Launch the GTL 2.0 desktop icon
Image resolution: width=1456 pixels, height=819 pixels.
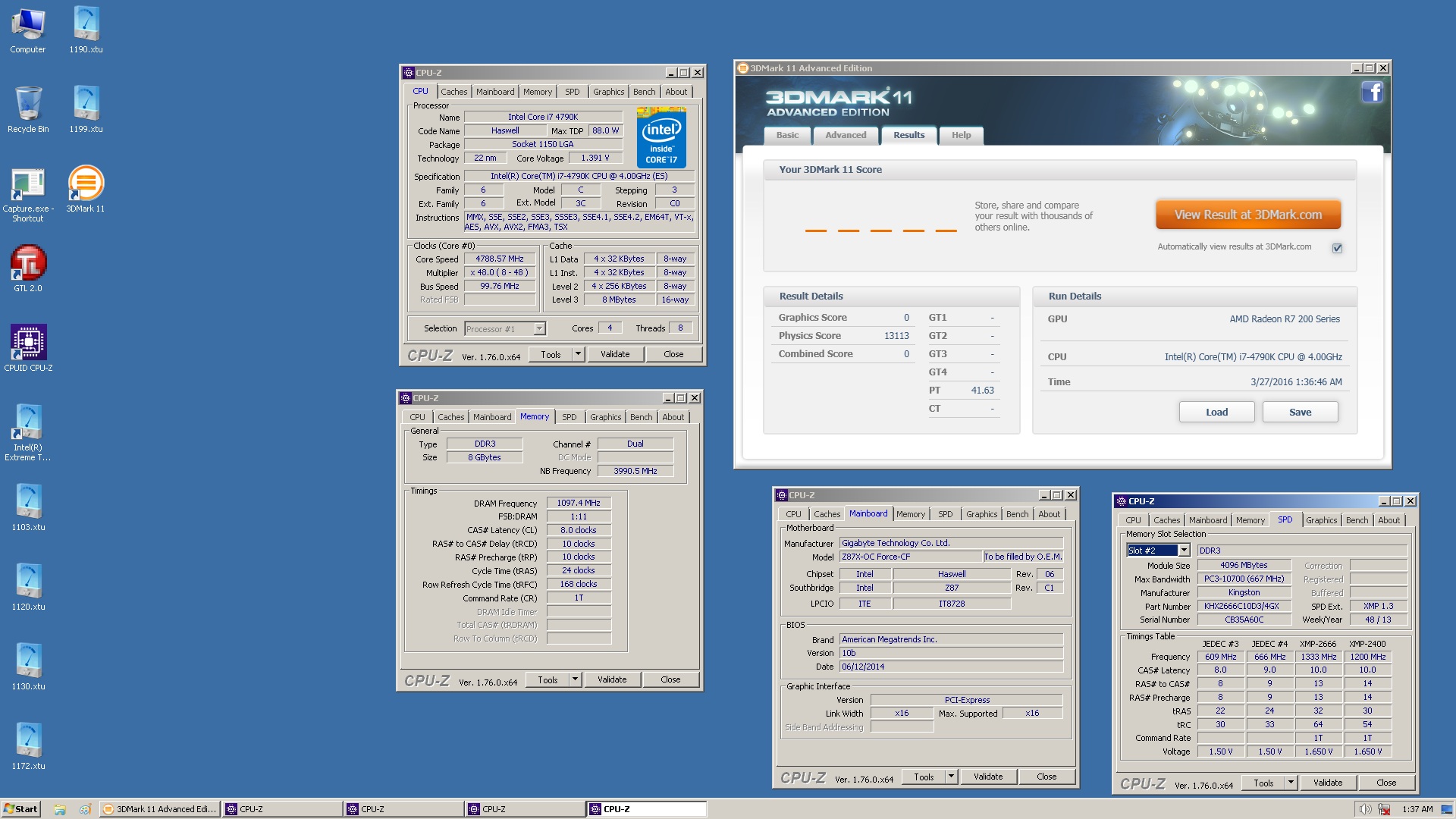(28, 269)
